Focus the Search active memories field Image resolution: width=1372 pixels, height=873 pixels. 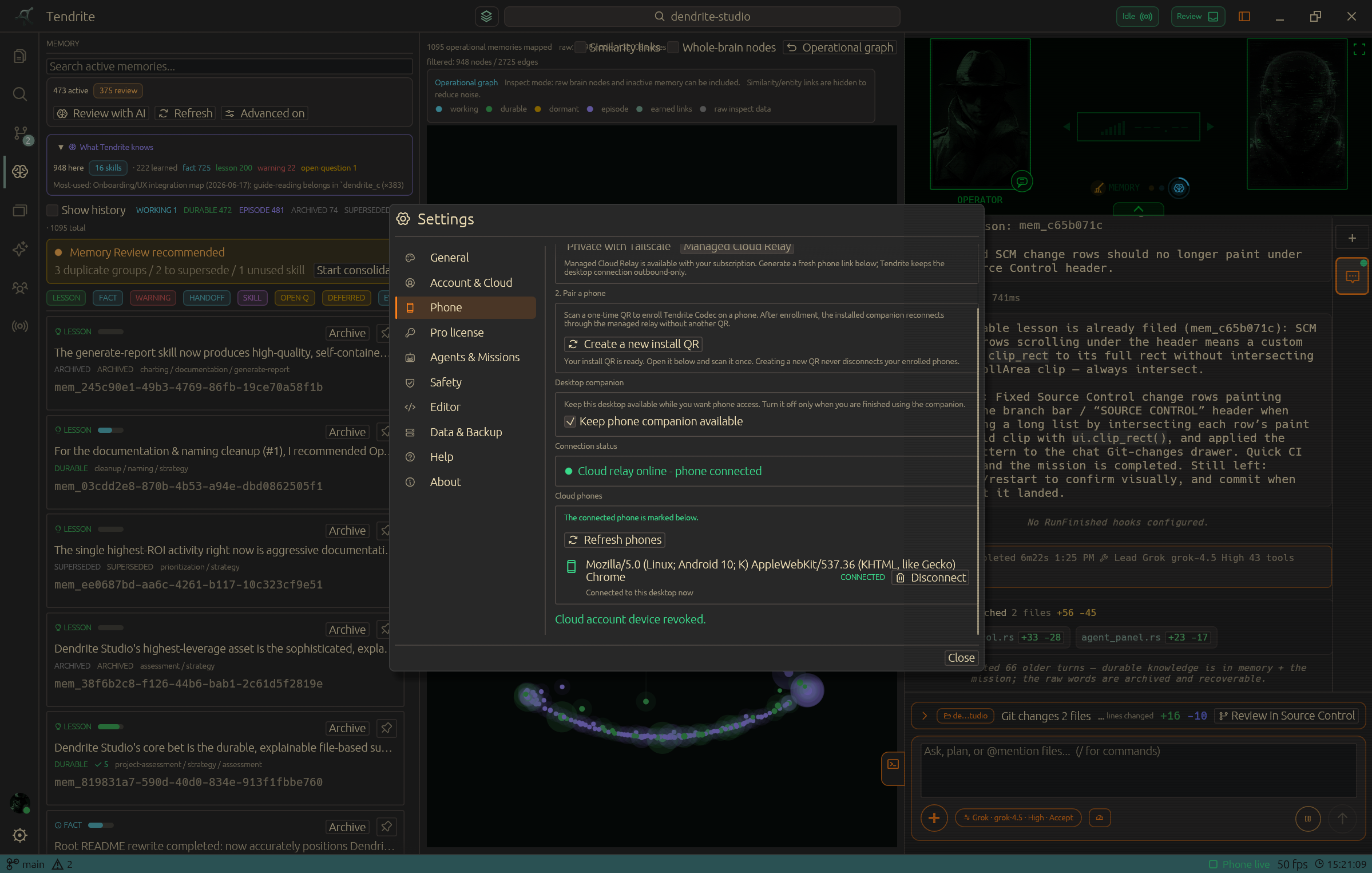pos(229,66)
